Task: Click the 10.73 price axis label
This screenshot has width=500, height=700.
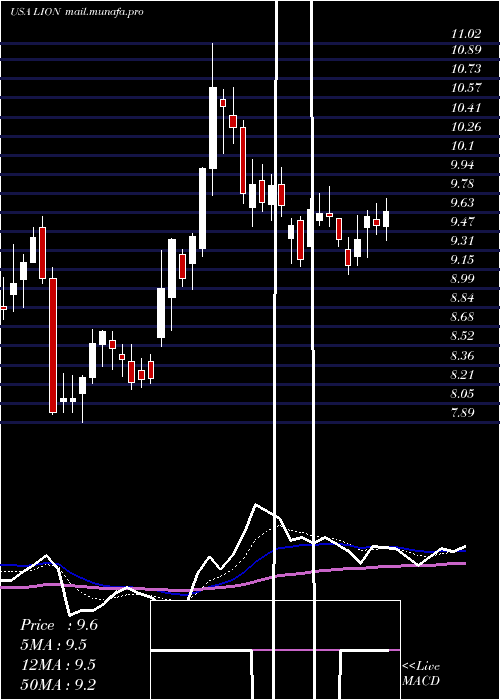Action: [x=466, y=69]
